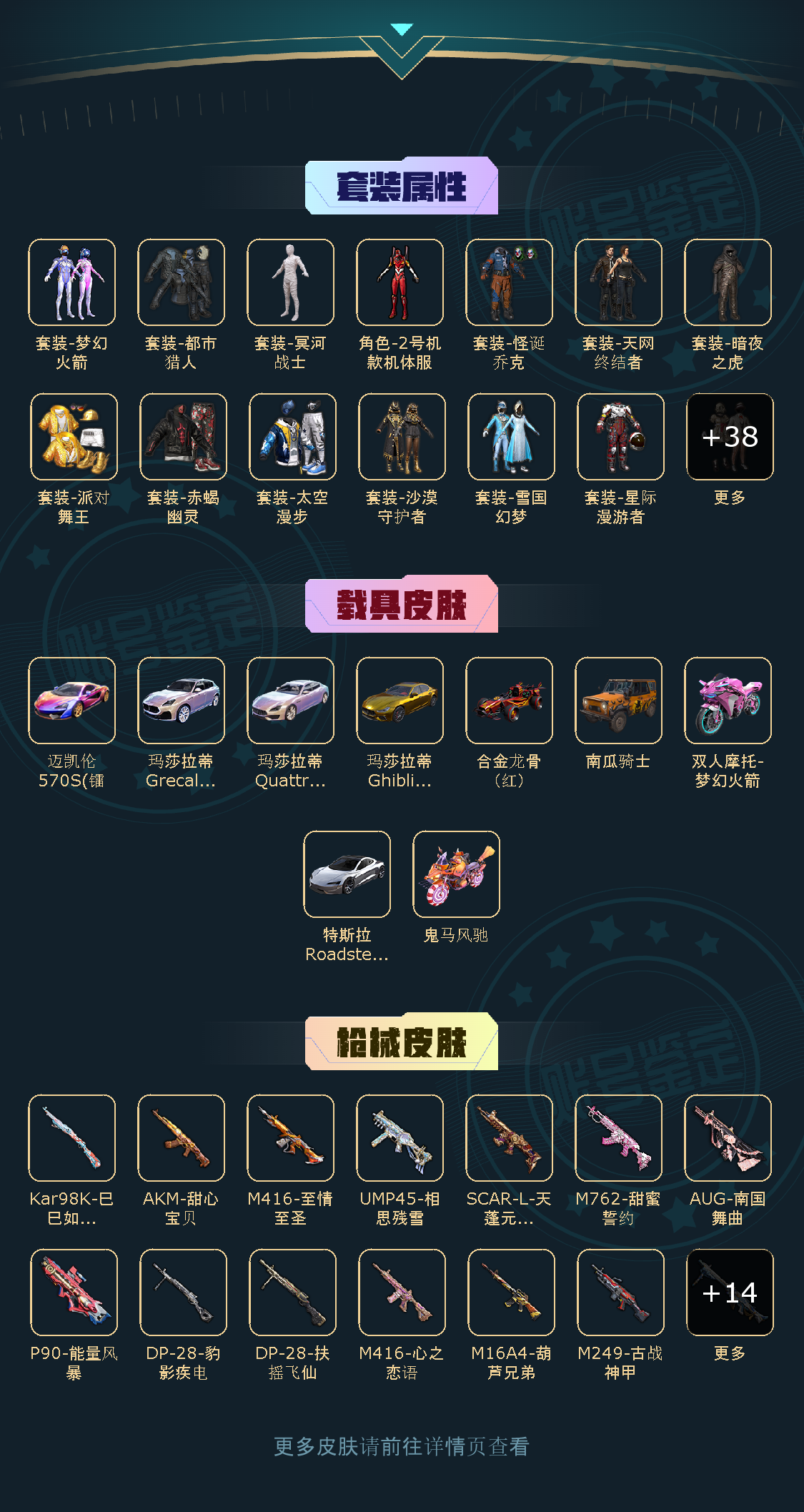Select the 鬼马风驰 vehicle skin icon

tap(456, 874)
